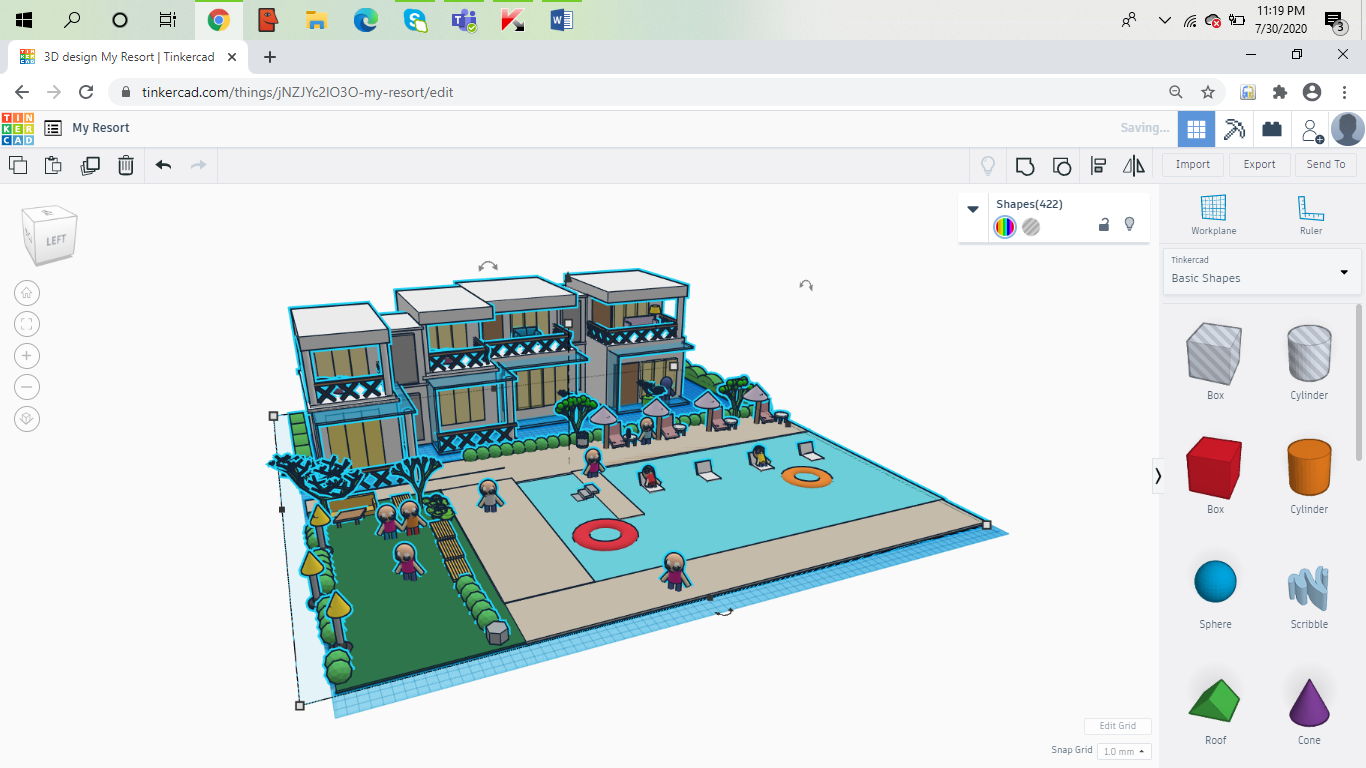Fit all shapes in view
The width and height of the screenshot is (1366, 768).
pos(27,324)
